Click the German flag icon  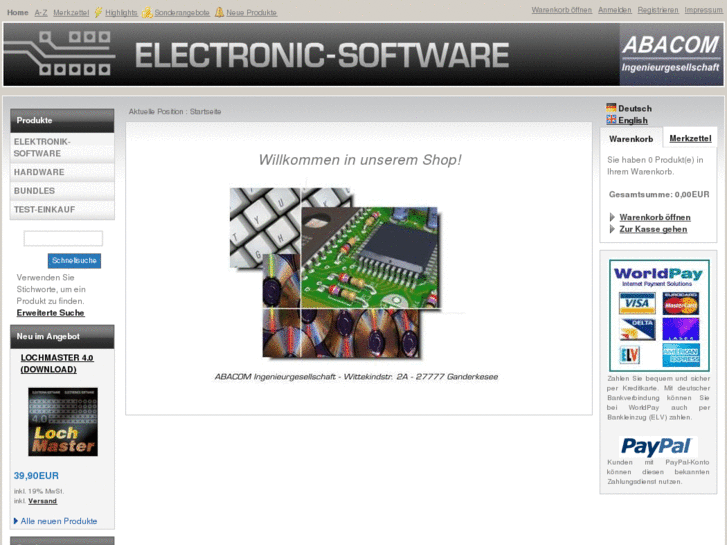tap(611, 108)
